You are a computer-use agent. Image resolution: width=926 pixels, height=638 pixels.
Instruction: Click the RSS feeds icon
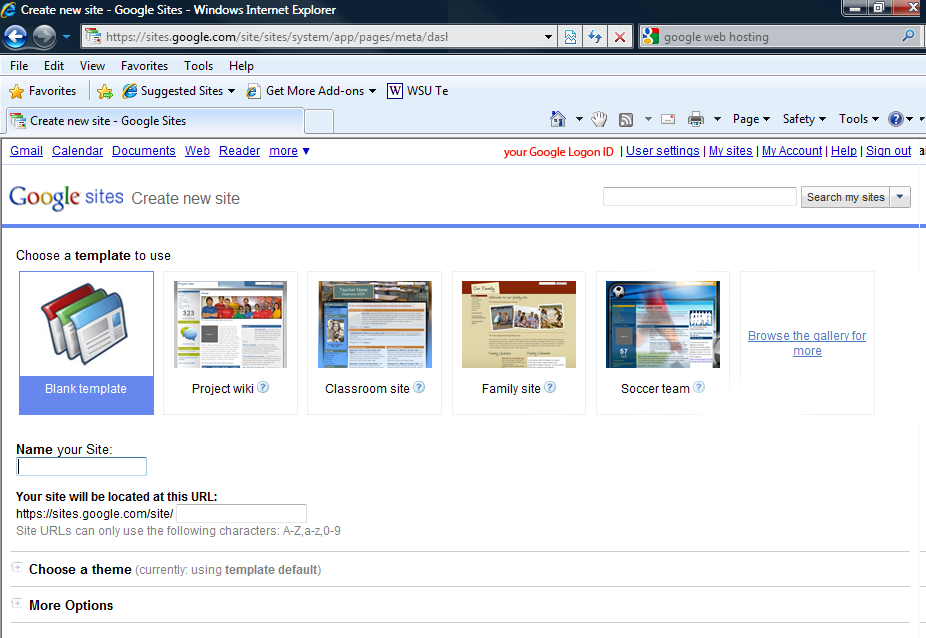[626, 119]
